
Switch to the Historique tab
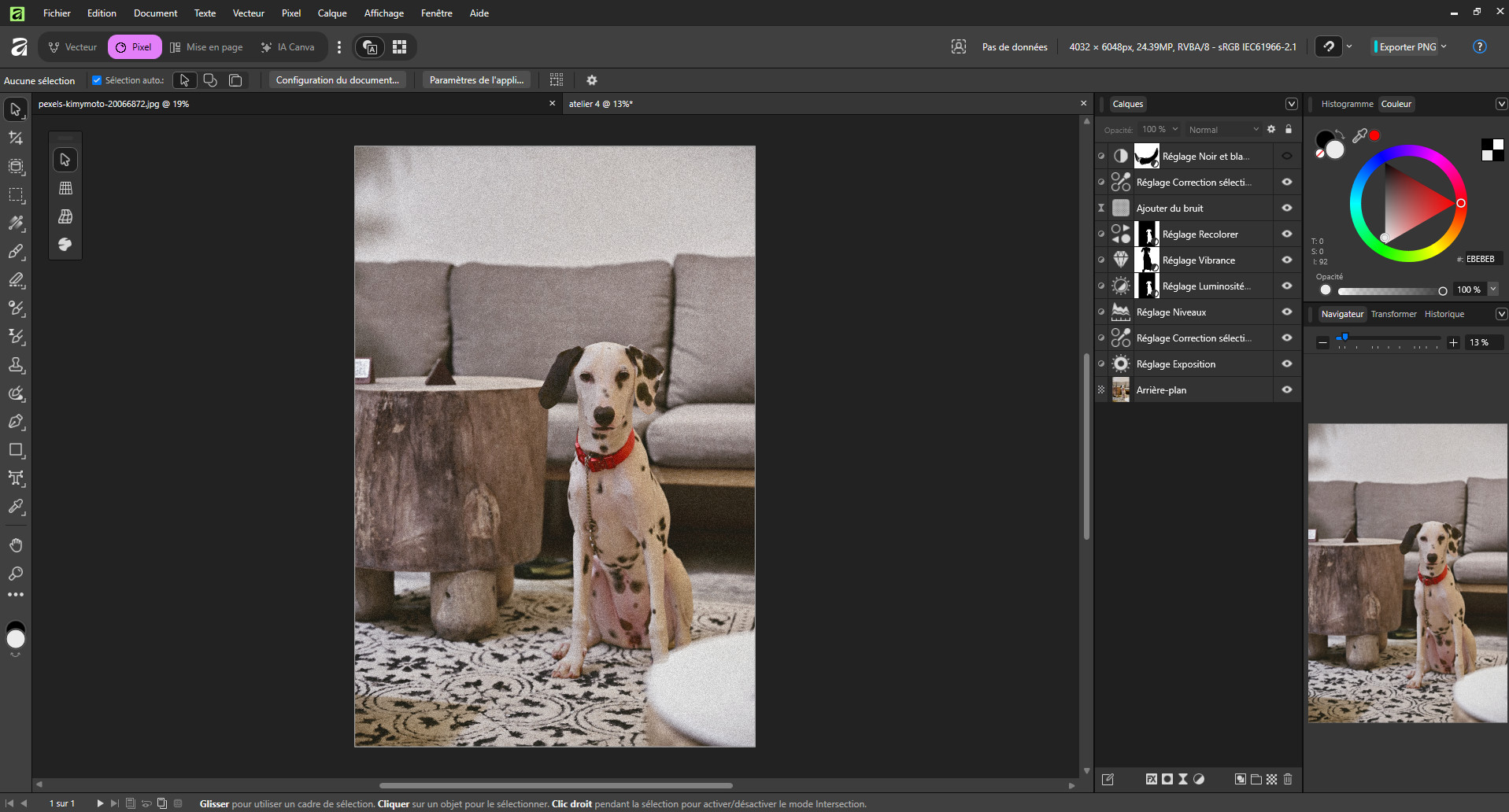[1444, 314]
